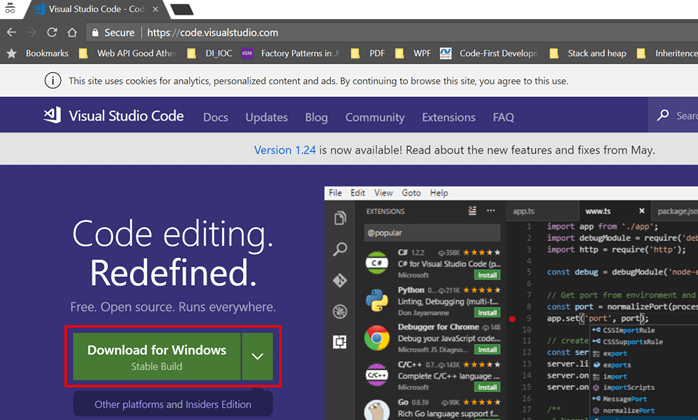Install the C# extension
Image resolution: width=698 pixels, height=420 pixels.
[487, 275]
